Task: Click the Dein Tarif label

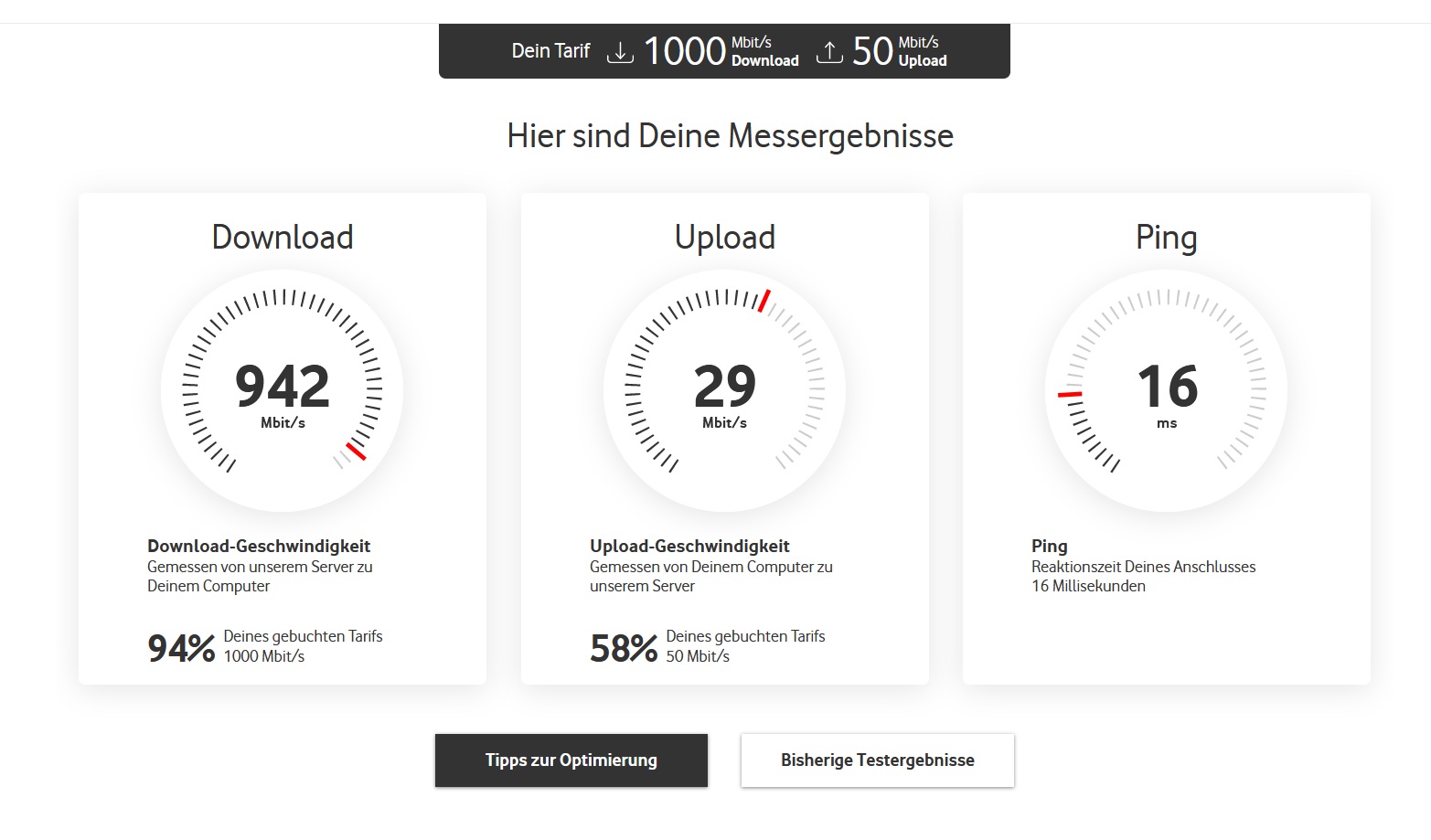Action: 551,51
